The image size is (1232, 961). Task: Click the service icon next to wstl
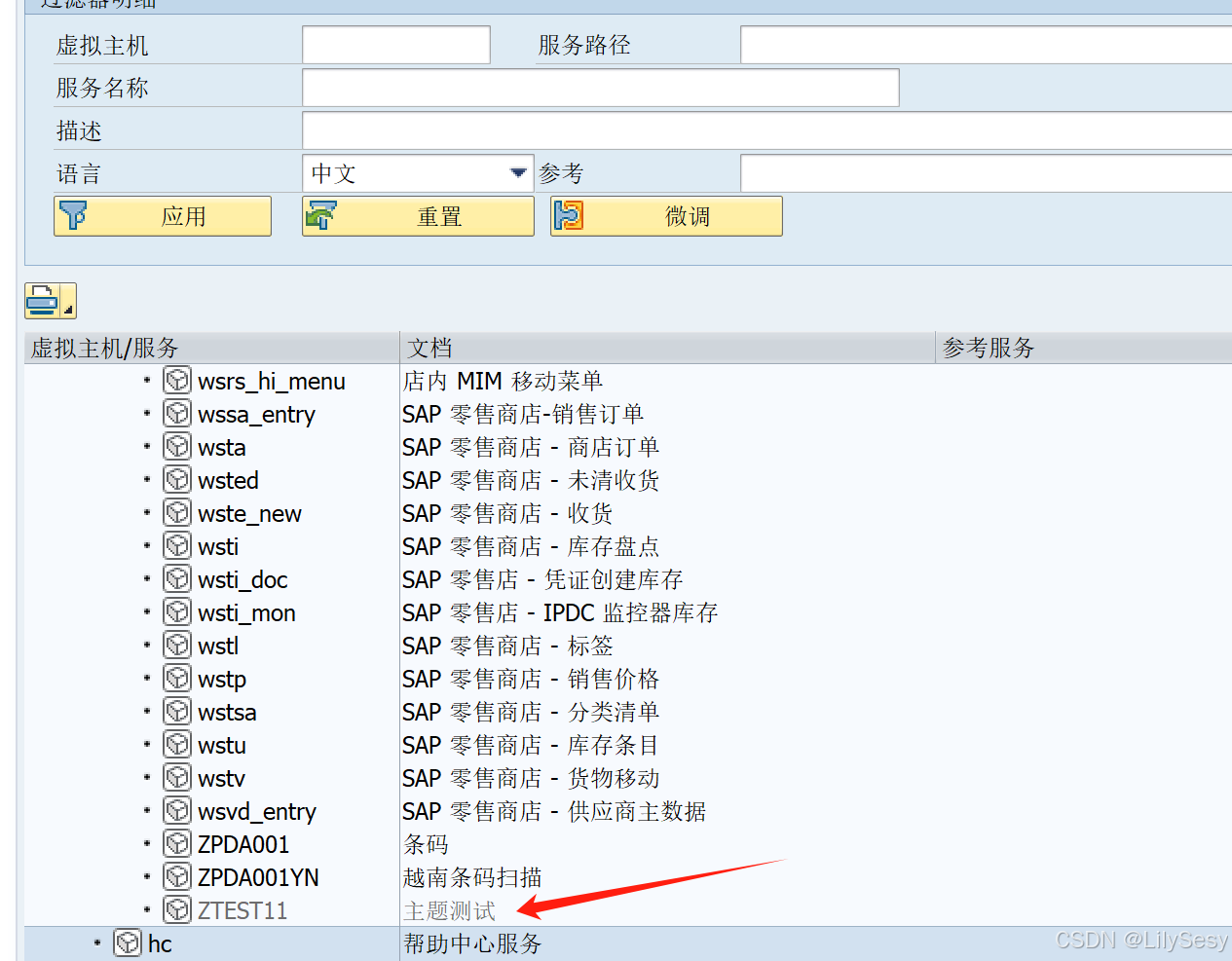177,645
